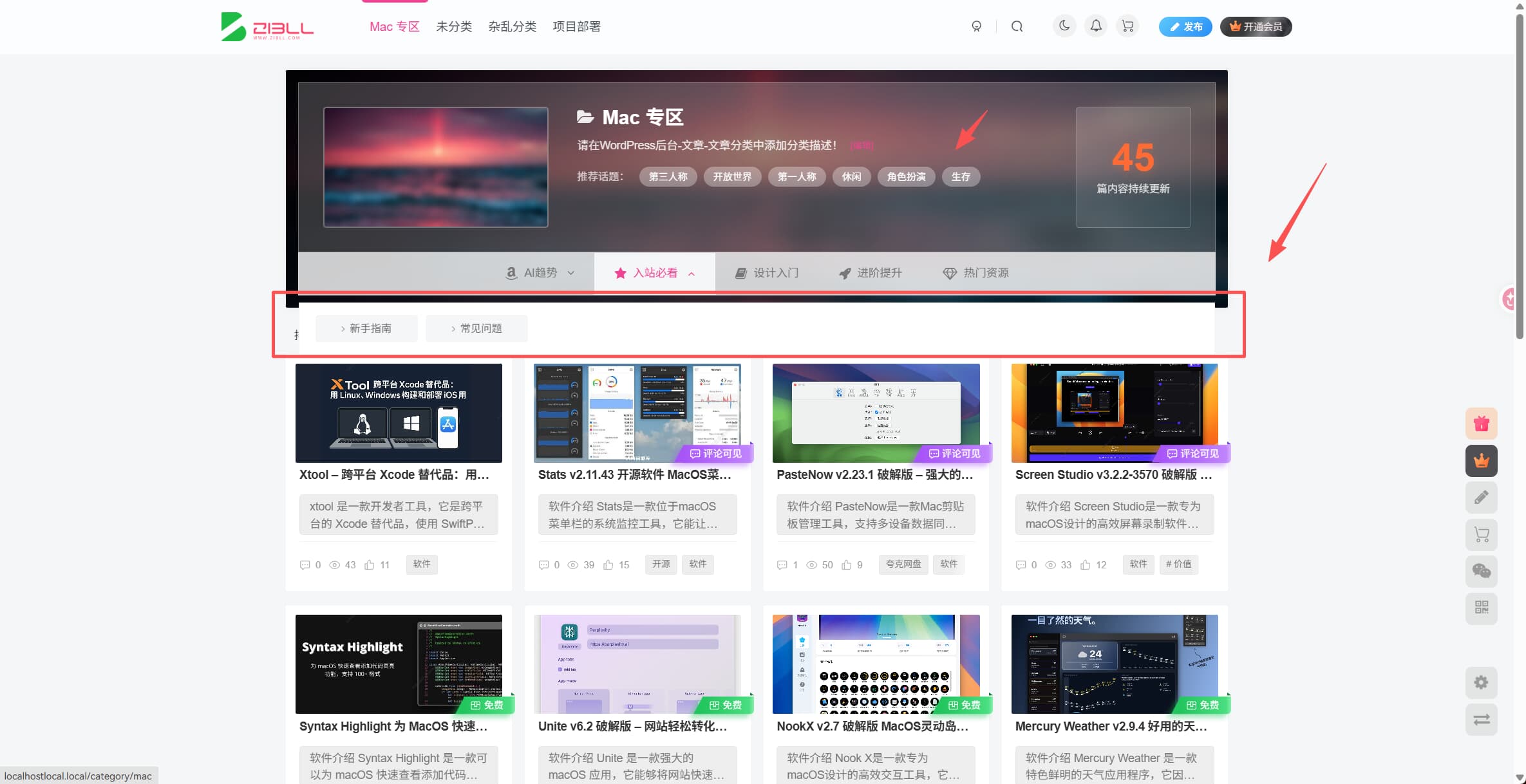Open the Xtool article title link
Viewport: 1526px width, 784px height.
point(395,475)
